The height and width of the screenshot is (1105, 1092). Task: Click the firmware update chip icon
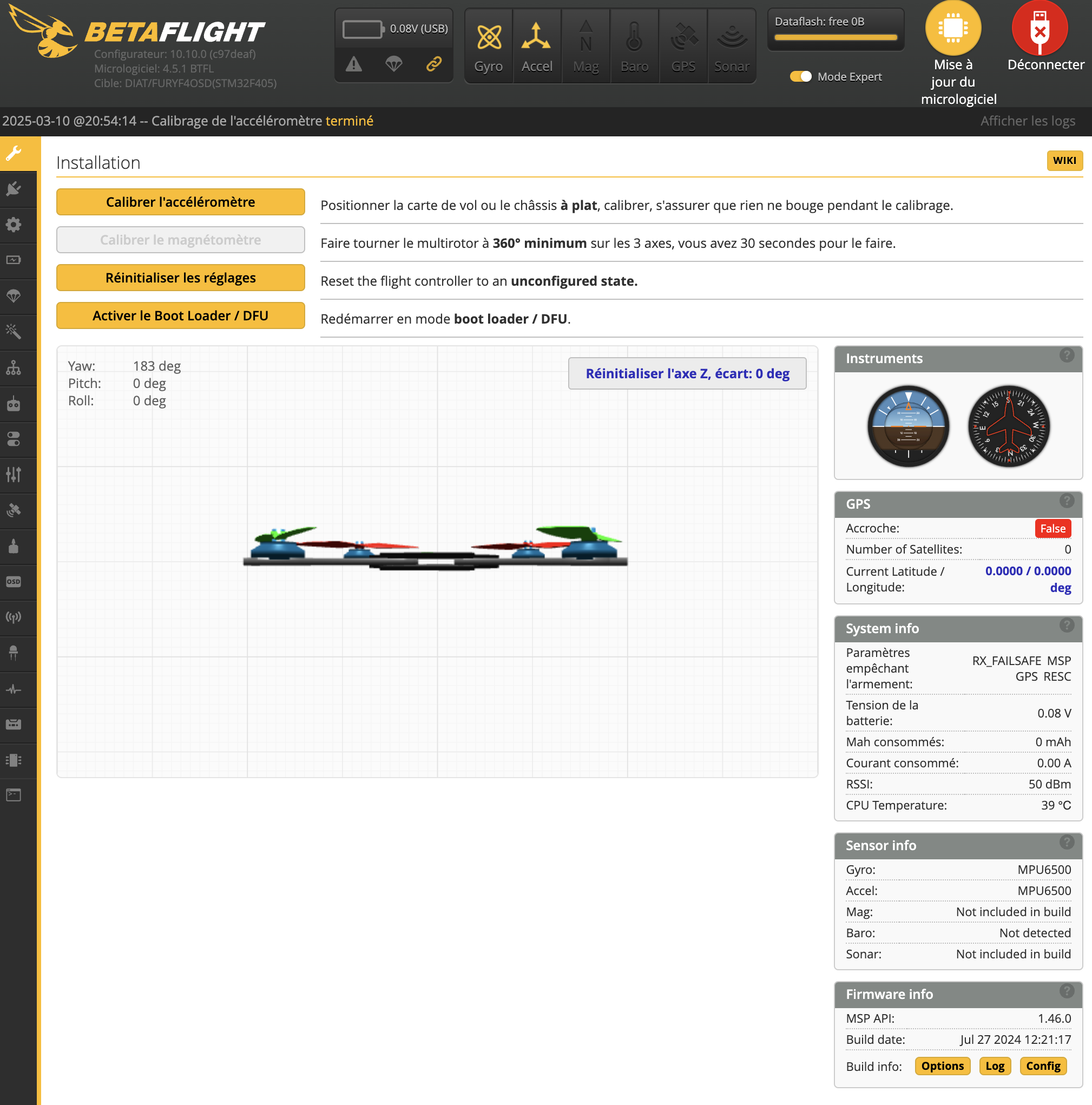coord(953,29)
